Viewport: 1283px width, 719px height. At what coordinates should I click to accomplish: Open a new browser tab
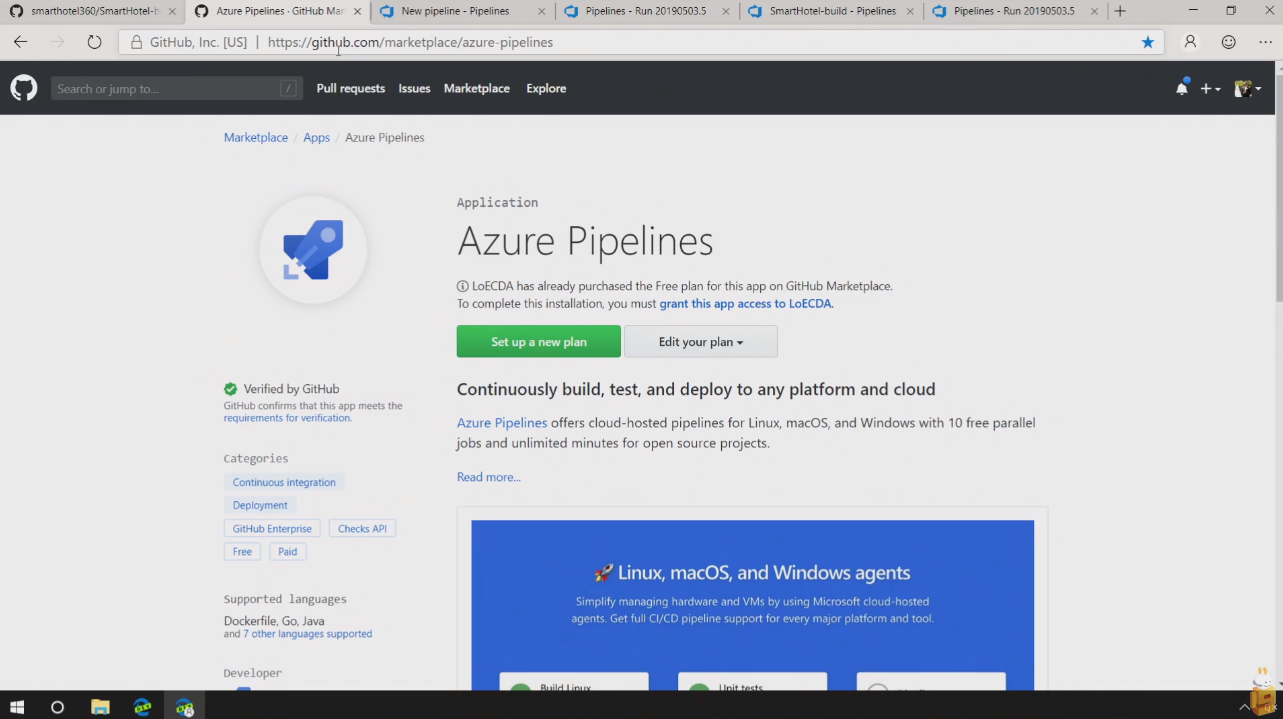pos(1120,11)
